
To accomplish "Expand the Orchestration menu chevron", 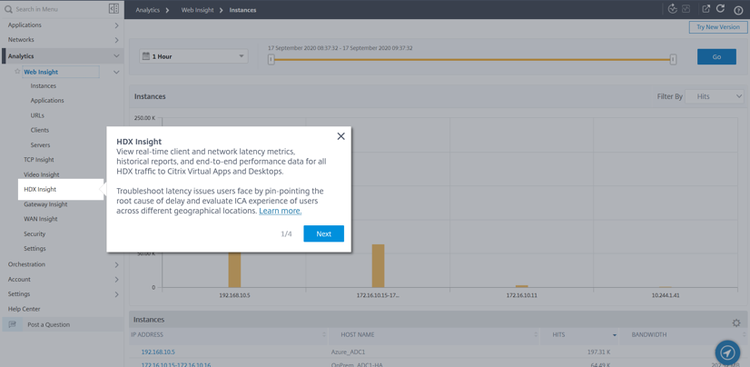I will pyautogui.click(x=116, y=265).
